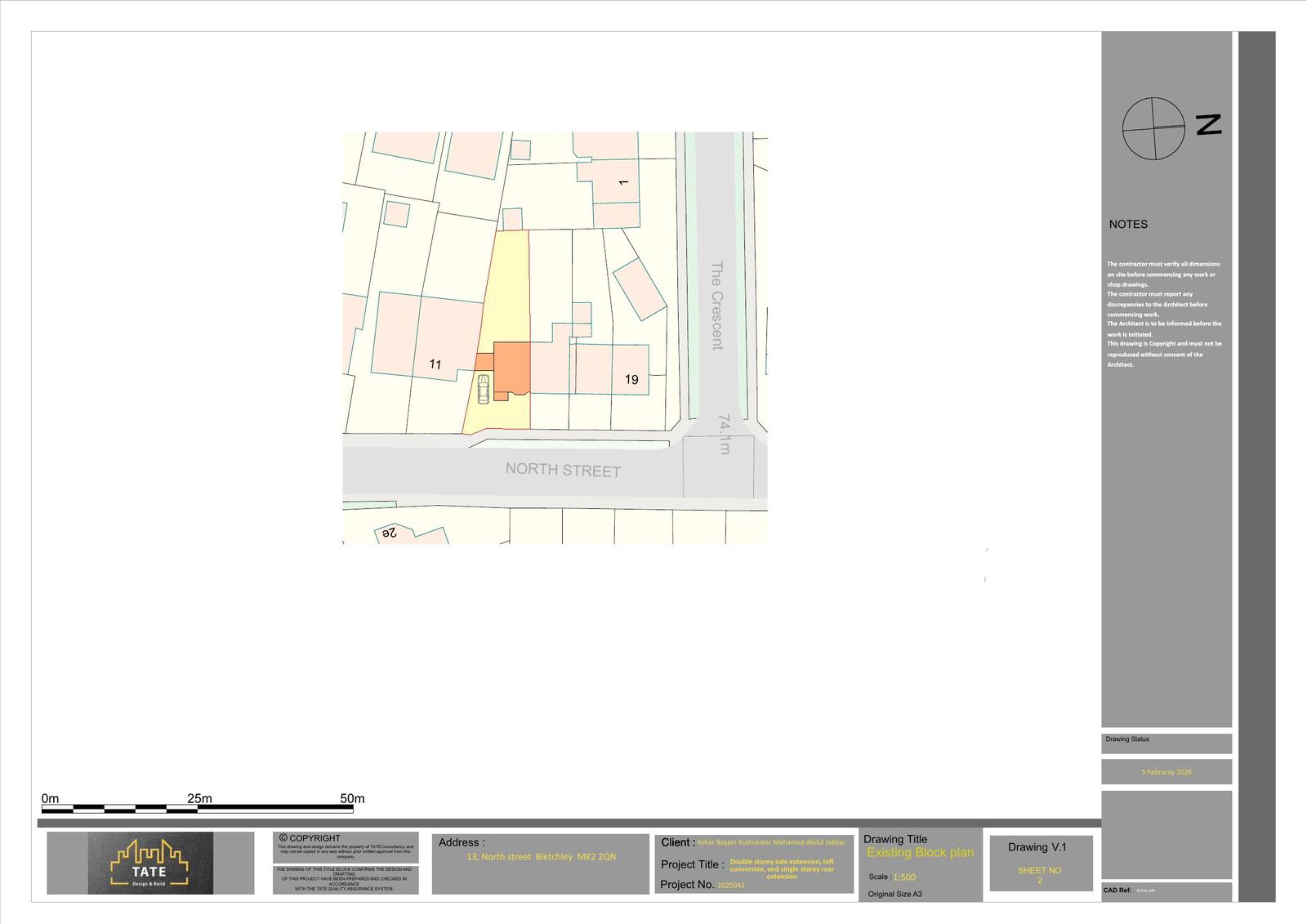Viewport: 1307px width, 924px height.
Task: Click the 5 February 2026 date field
Action: coord(1166,772)
